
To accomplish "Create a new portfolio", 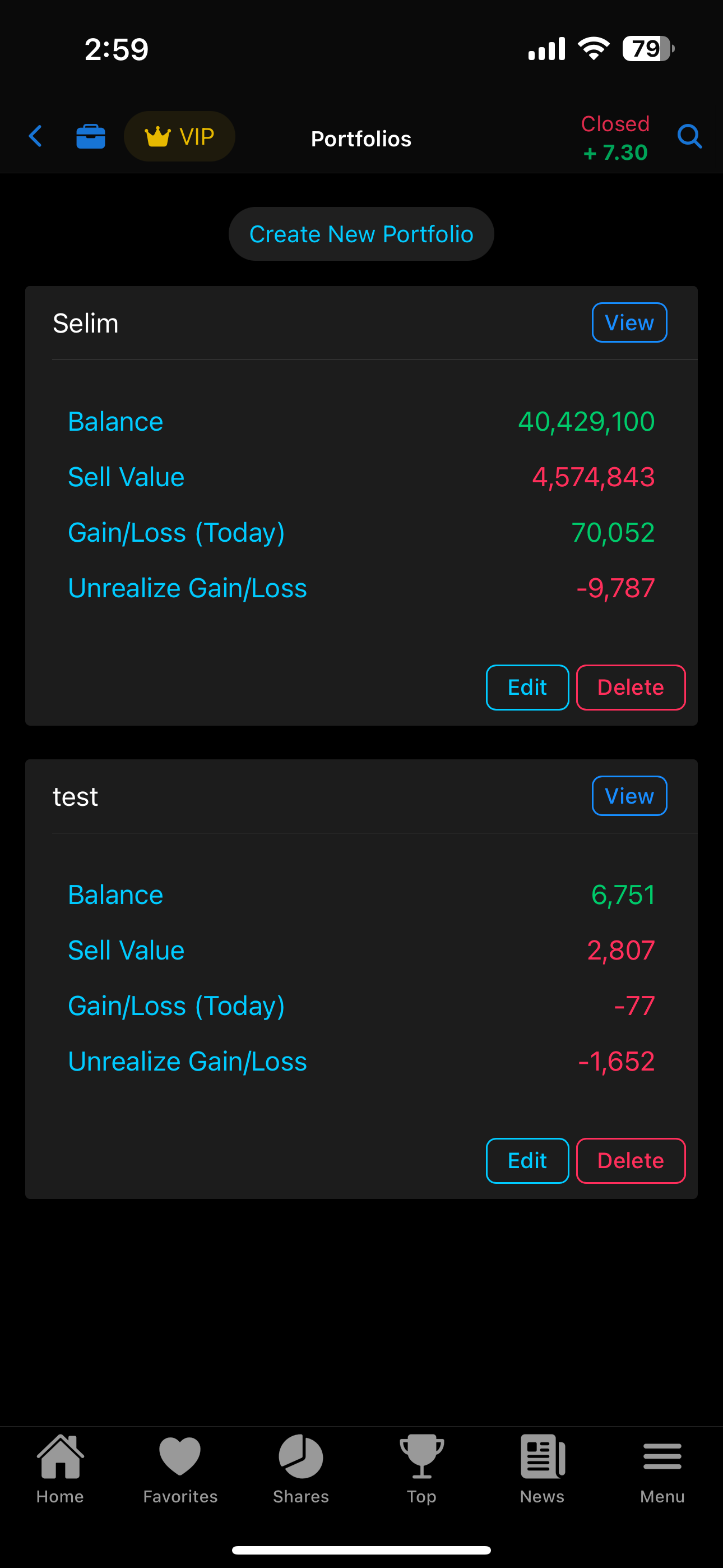I will [361, 234].
